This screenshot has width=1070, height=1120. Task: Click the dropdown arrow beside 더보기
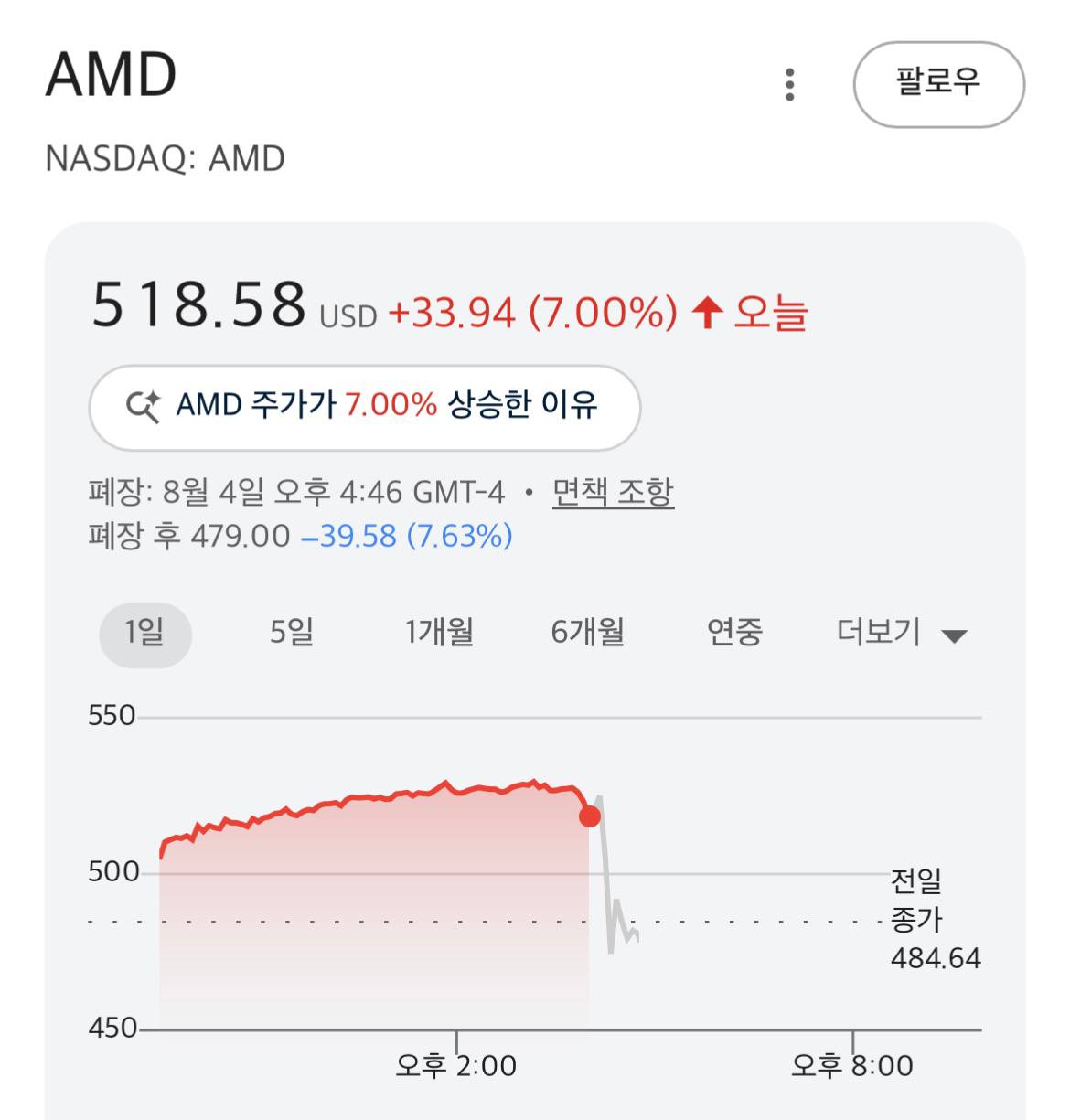[954, 636]
